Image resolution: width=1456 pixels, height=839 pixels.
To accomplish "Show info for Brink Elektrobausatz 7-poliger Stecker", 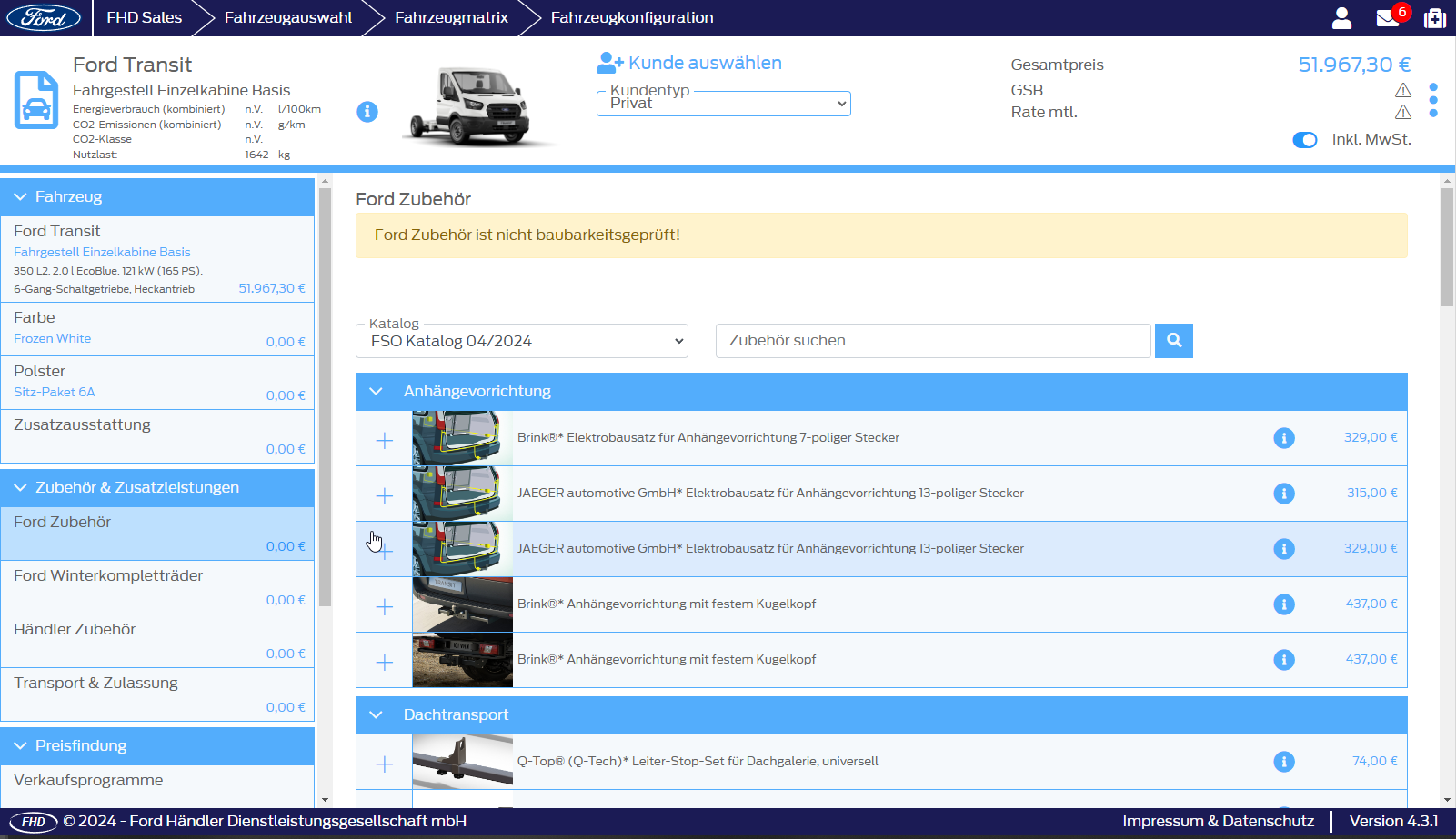I will [x=1284, y=438].
